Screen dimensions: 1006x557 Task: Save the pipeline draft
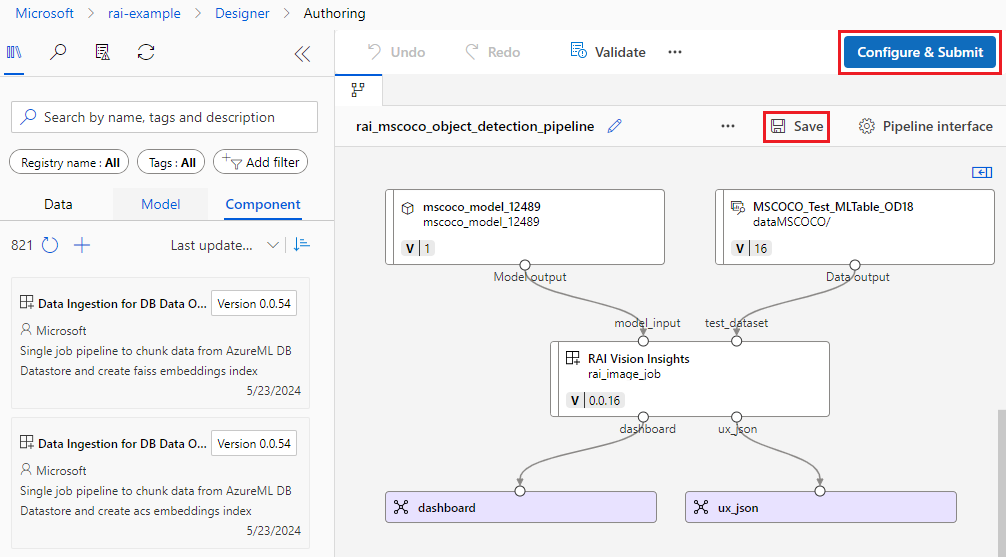[x=796, y=126]
